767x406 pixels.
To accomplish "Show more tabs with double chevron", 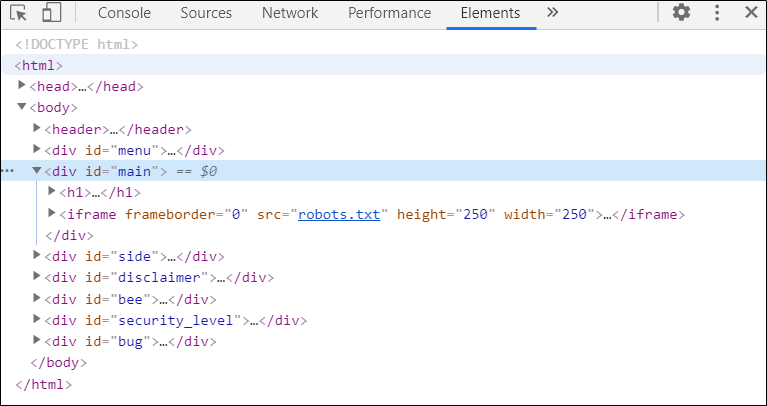I will (x=552, y=13).
